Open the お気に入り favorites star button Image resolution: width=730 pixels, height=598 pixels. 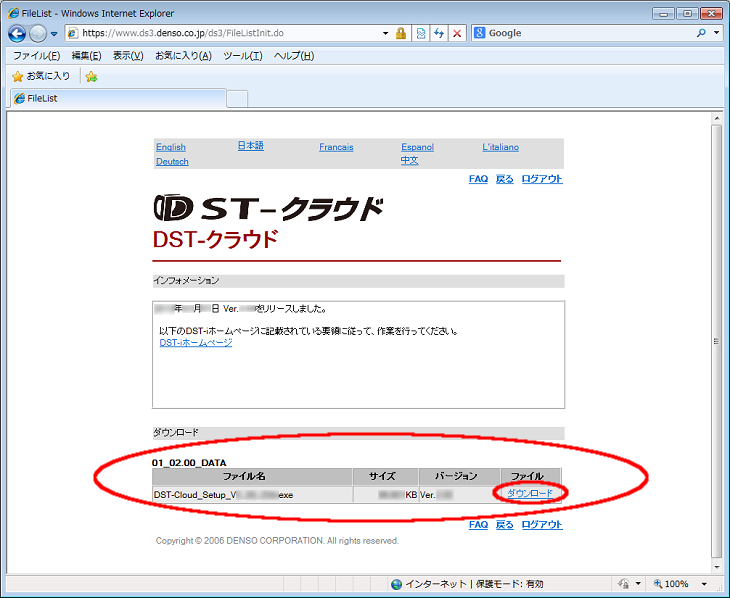pos(41,76)
